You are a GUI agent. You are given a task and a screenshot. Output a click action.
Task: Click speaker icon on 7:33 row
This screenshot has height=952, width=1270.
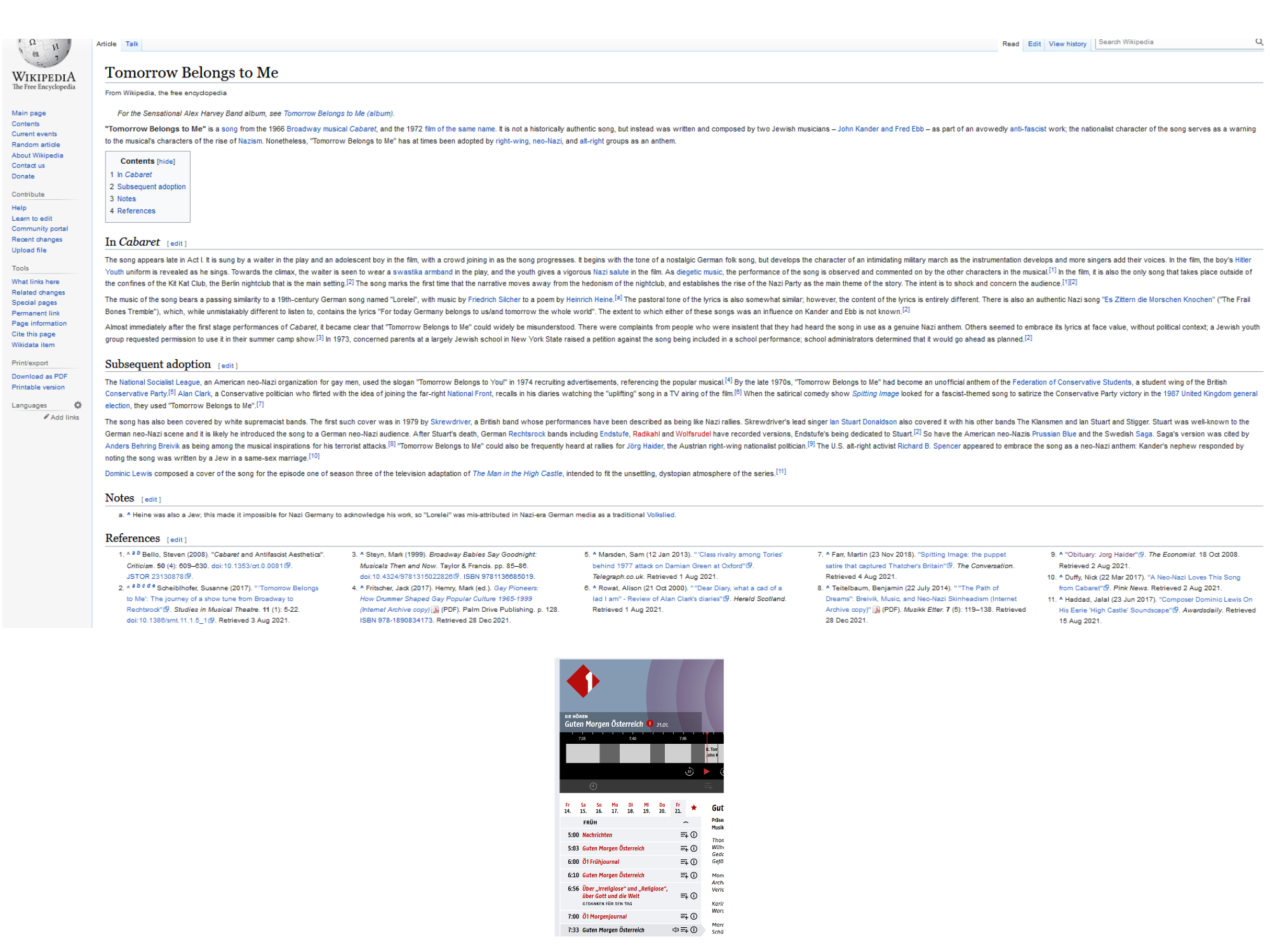(675, 930)
